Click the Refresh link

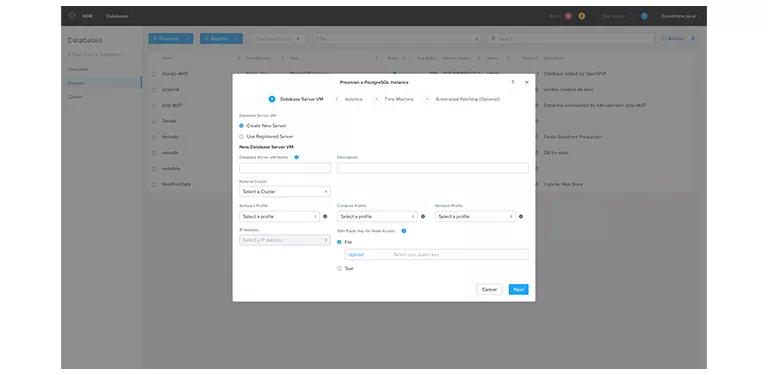(x=673, y=38)
